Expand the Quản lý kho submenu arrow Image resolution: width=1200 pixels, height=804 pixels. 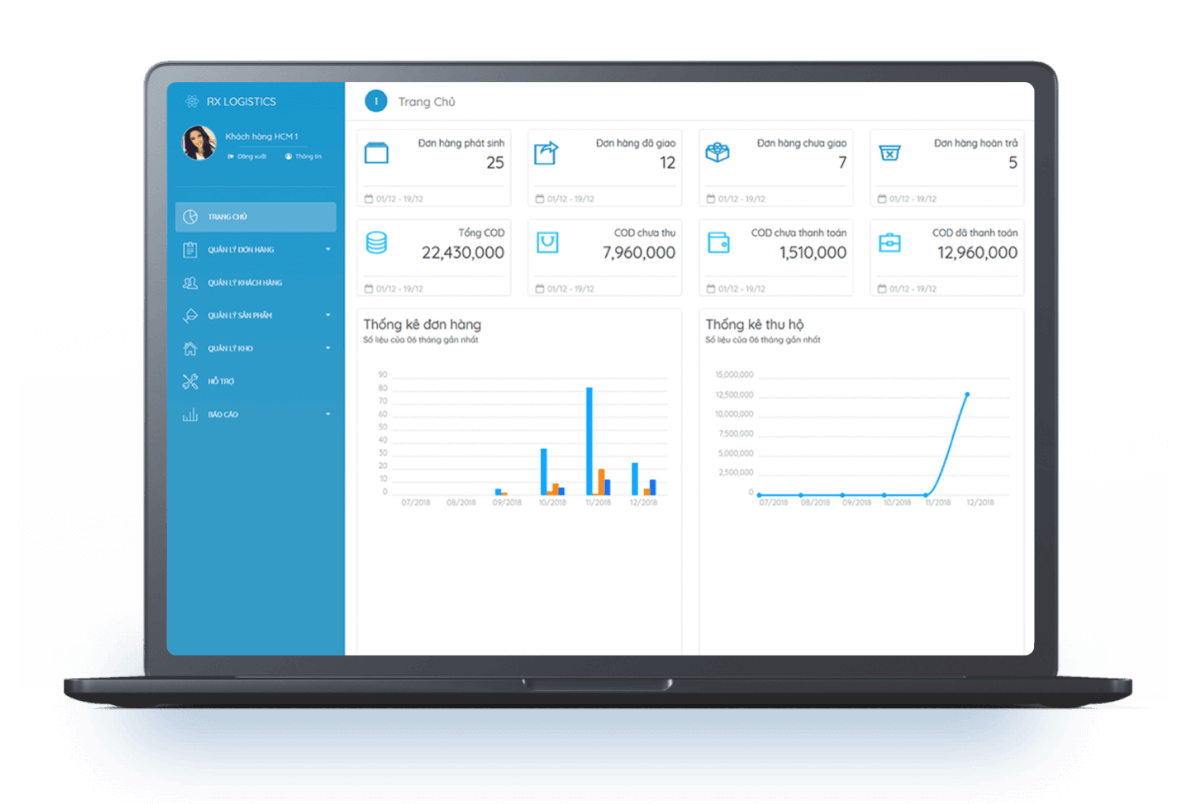click(x=328, y=349)
